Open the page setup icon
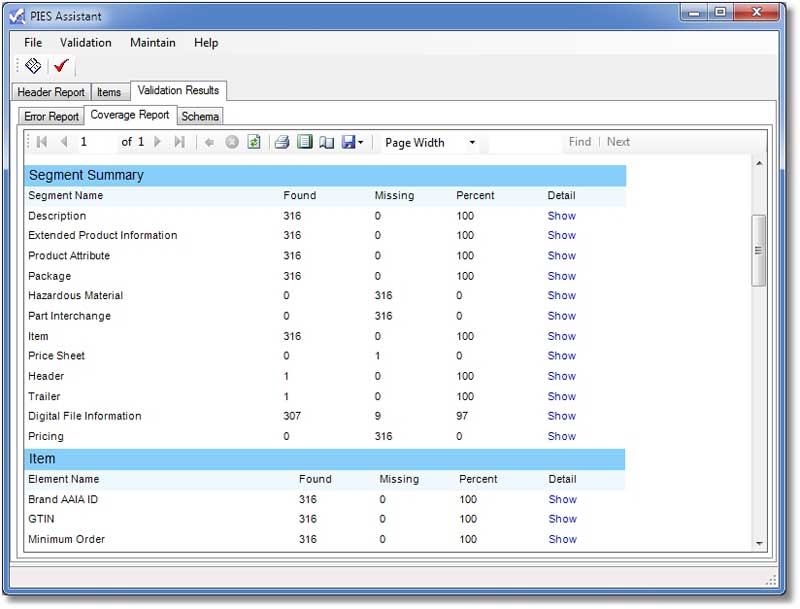 click(x=326, y=142)
